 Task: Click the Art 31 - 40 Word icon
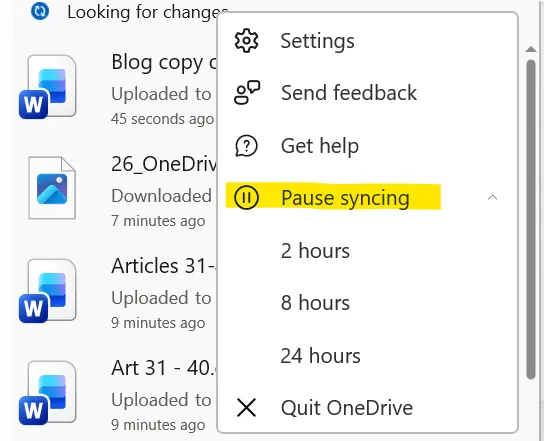coord(48,393)
